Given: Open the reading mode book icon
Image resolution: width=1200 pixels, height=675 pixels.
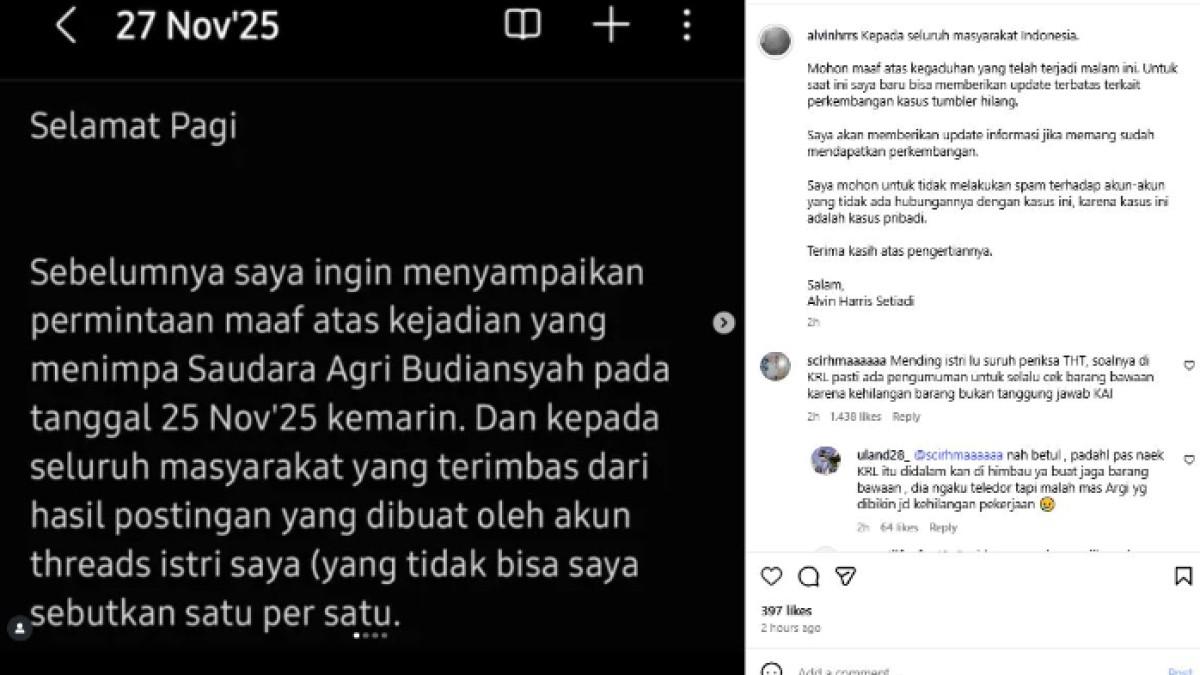Looking at the screenshot, I should click(x=523, y=24).
